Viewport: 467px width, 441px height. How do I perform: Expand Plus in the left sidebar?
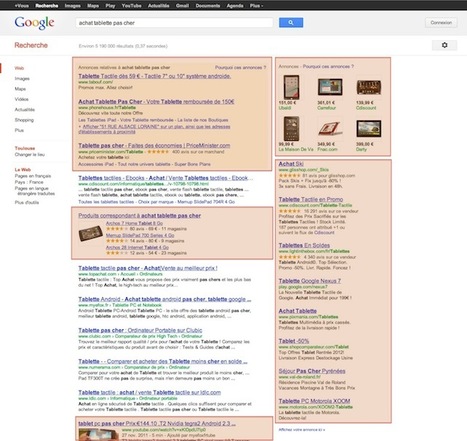coord(19,130)
